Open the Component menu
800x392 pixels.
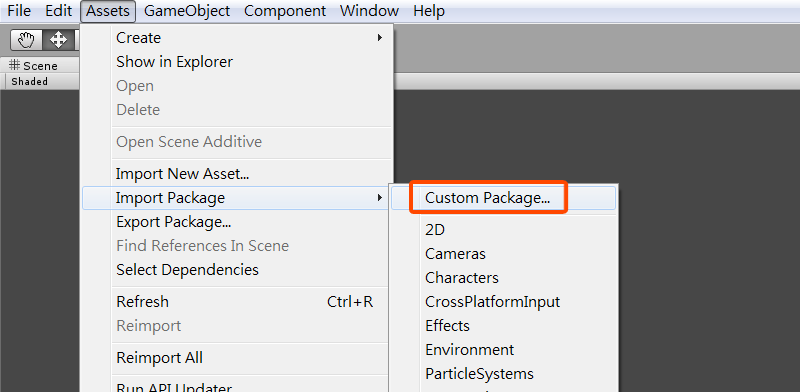pos(285,11)
